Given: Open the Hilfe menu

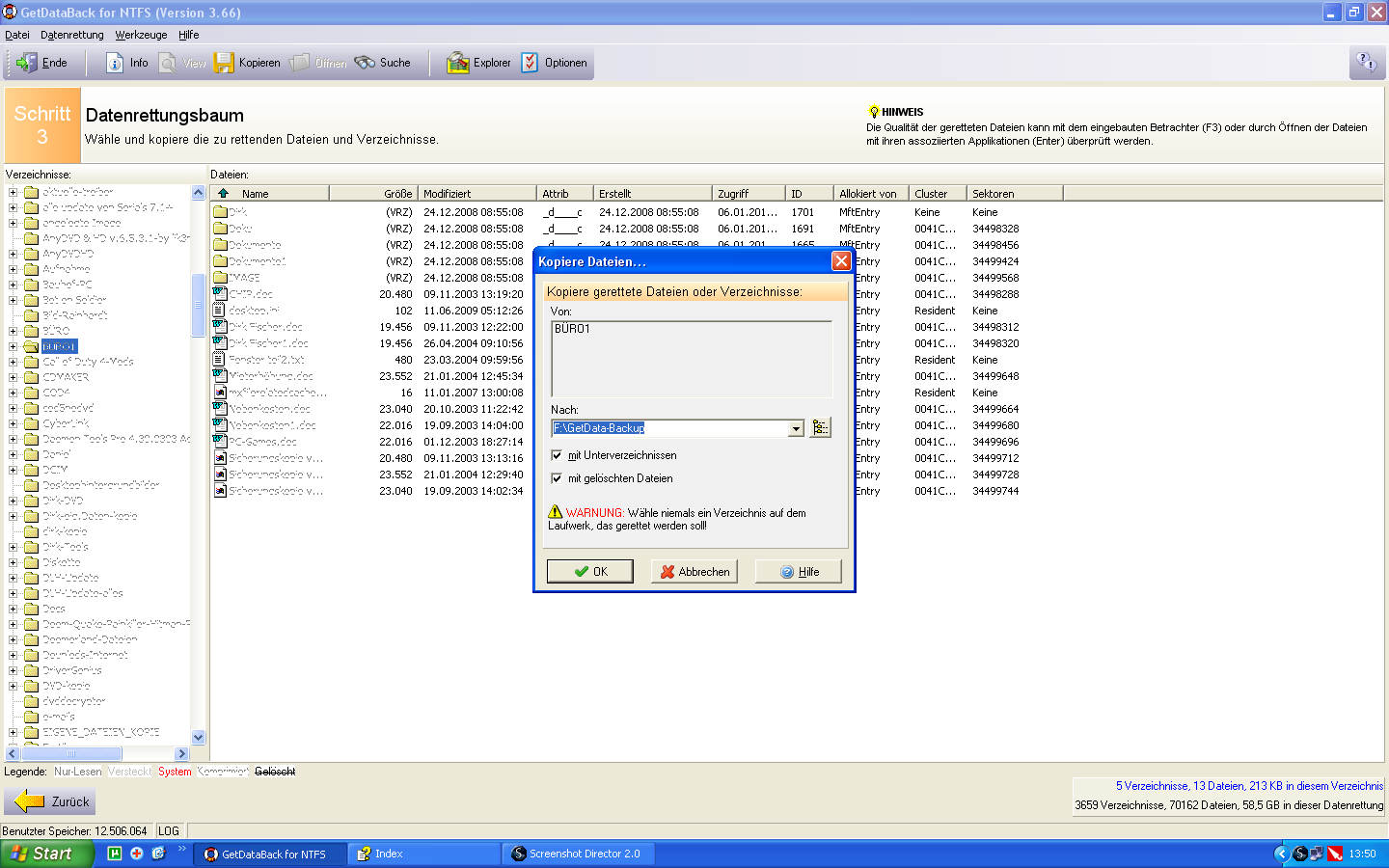Looking at the screenshot, I should [x=189, y=35].
